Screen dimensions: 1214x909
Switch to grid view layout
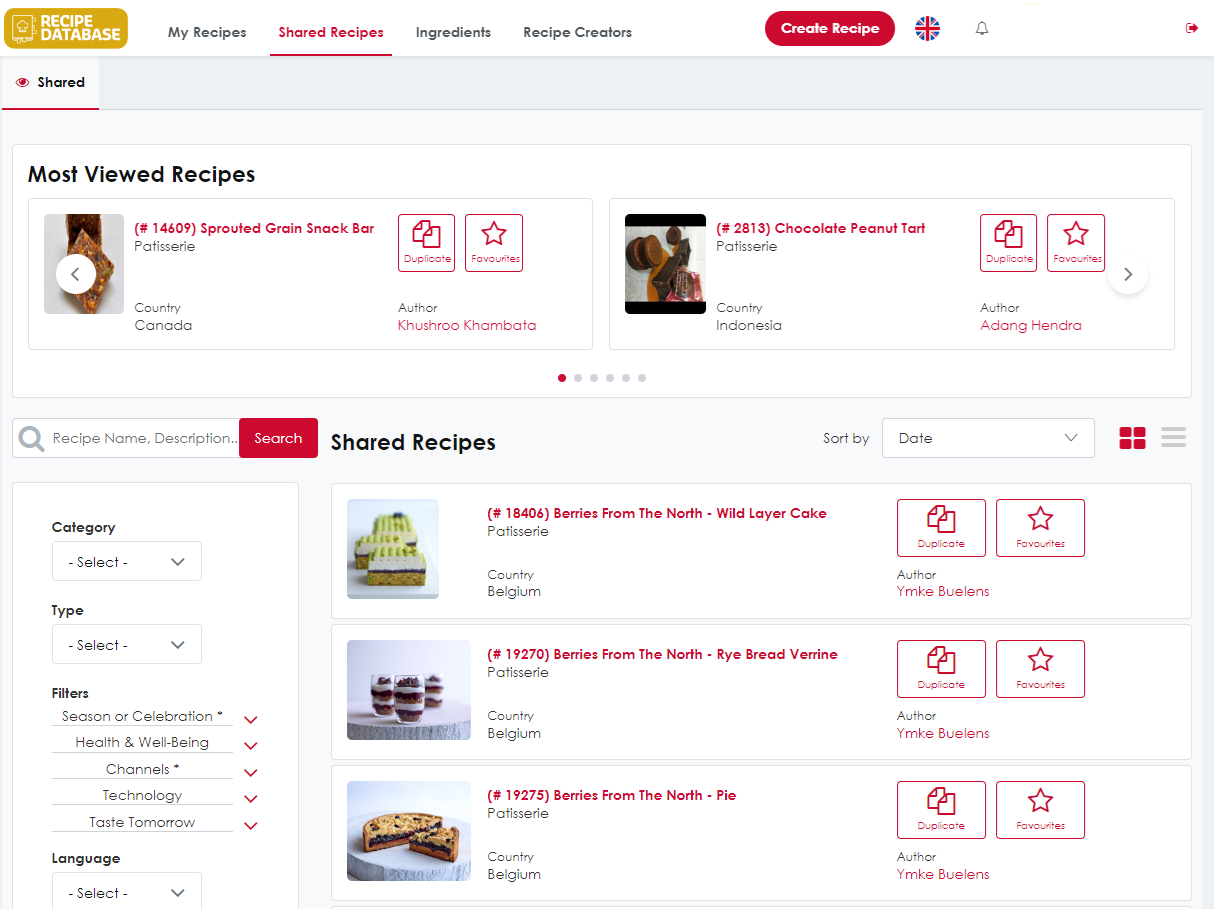1132,438
